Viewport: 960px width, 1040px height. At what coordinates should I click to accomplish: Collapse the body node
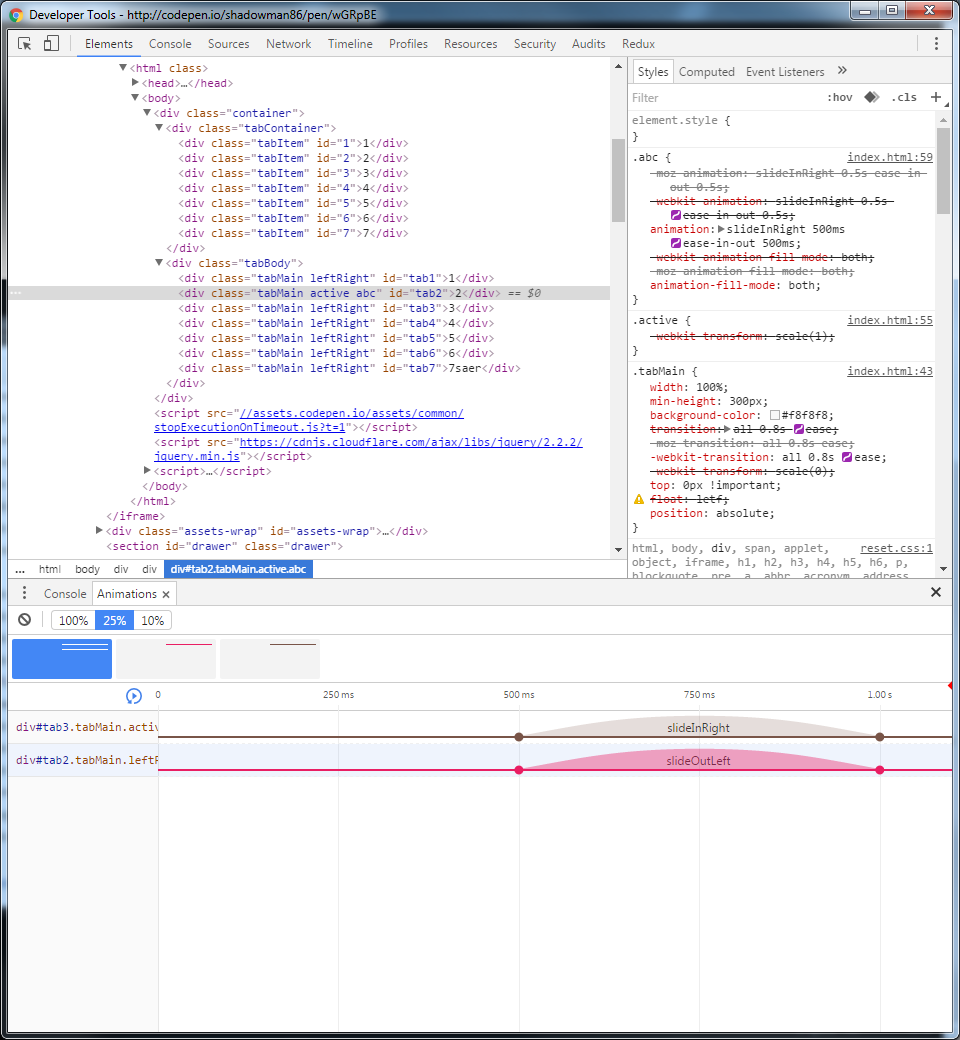click(x=135, y=98)
